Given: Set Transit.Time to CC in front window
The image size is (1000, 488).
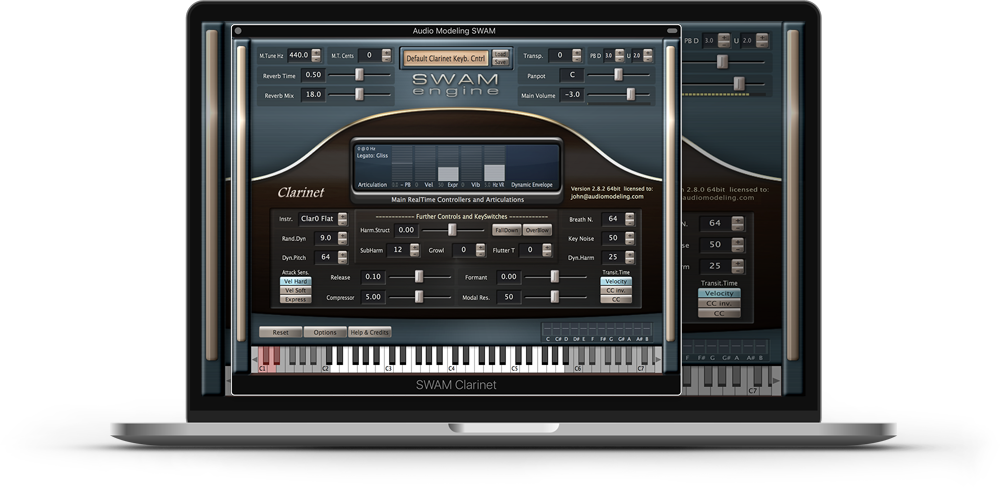Looking at the screenshot, I should tap(615, 299).
